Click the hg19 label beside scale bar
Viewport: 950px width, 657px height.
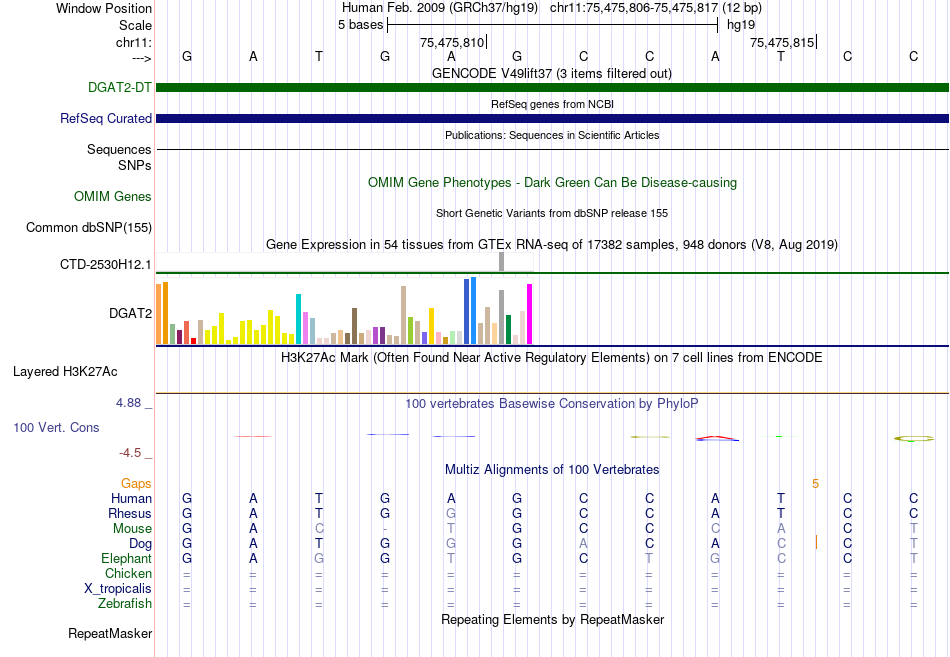click(741, 25)
